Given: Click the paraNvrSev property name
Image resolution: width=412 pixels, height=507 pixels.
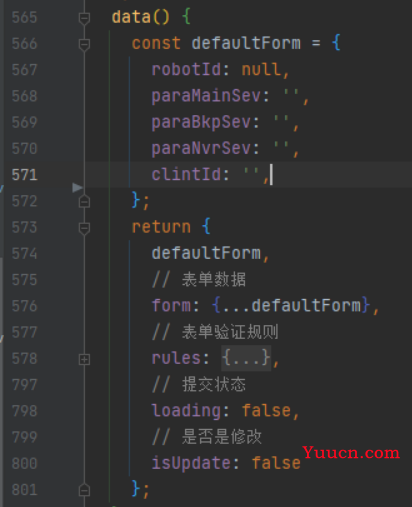Looking at the screenshot, I should (201, 148).
